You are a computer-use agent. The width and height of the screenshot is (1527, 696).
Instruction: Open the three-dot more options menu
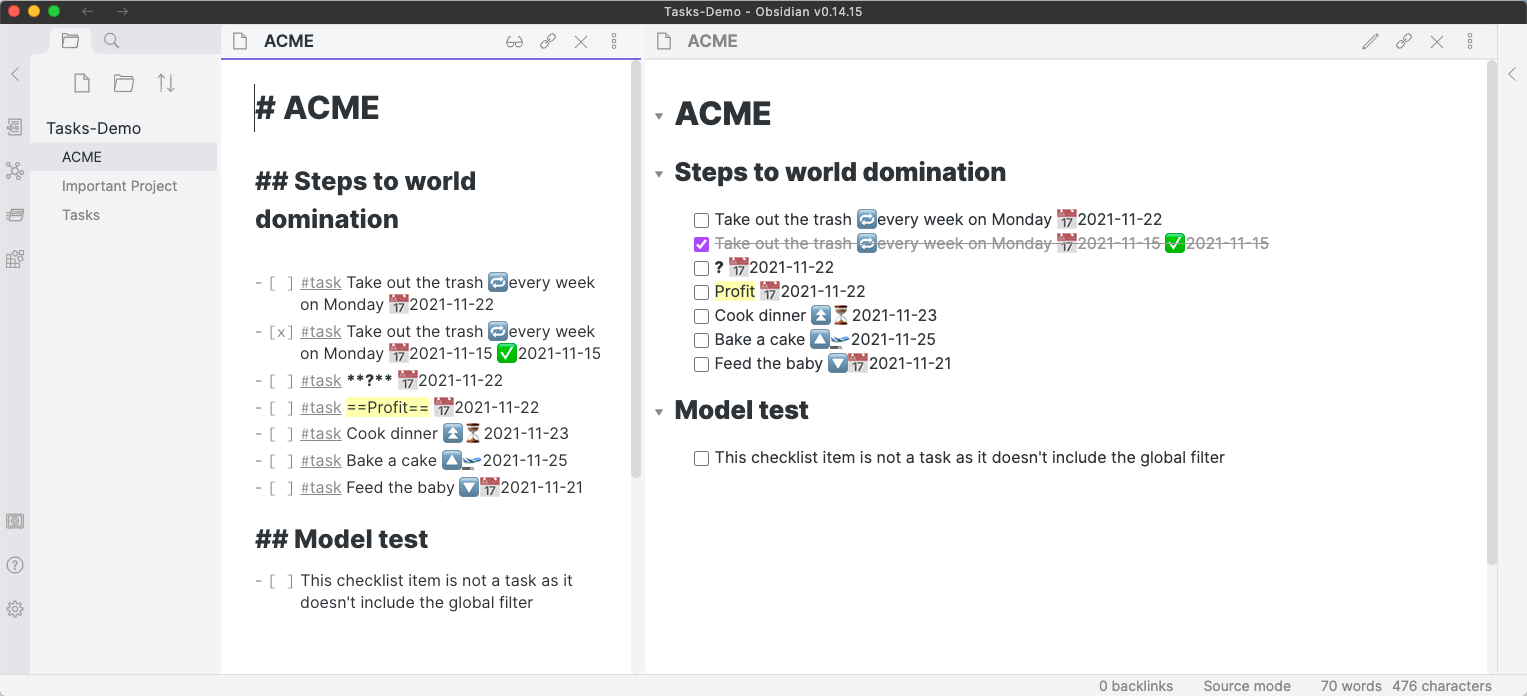click(x=614, y=41)
